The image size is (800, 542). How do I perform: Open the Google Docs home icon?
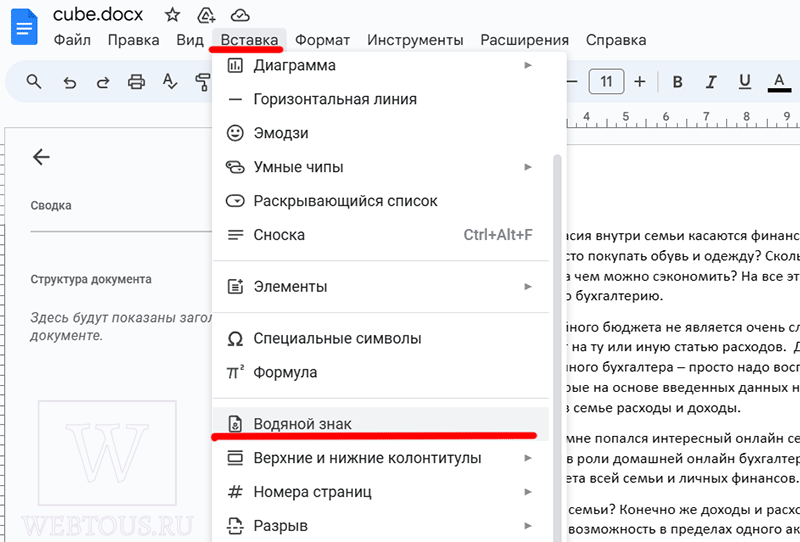pos(24,27)
